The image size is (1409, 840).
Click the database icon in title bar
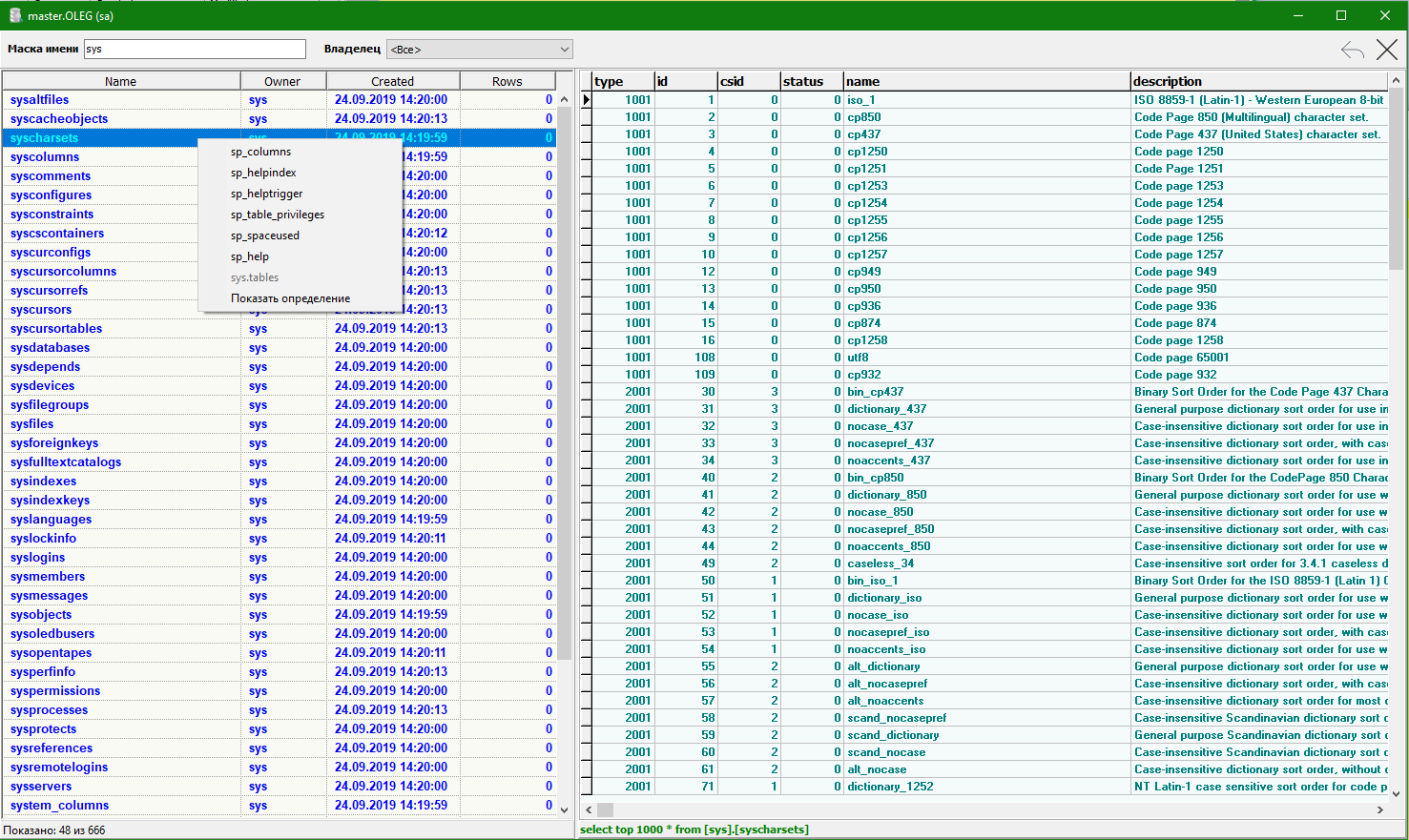click(15, 15)
